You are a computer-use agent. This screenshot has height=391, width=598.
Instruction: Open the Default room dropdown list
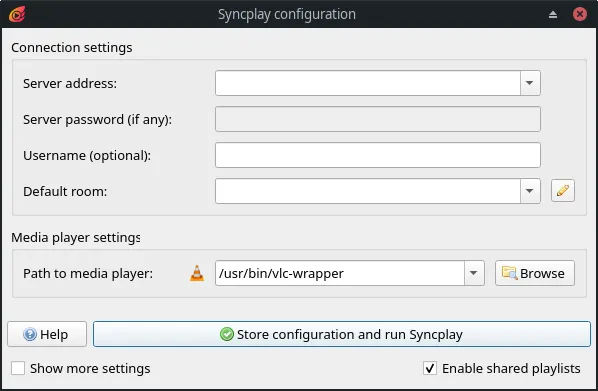tap(530, 191)
